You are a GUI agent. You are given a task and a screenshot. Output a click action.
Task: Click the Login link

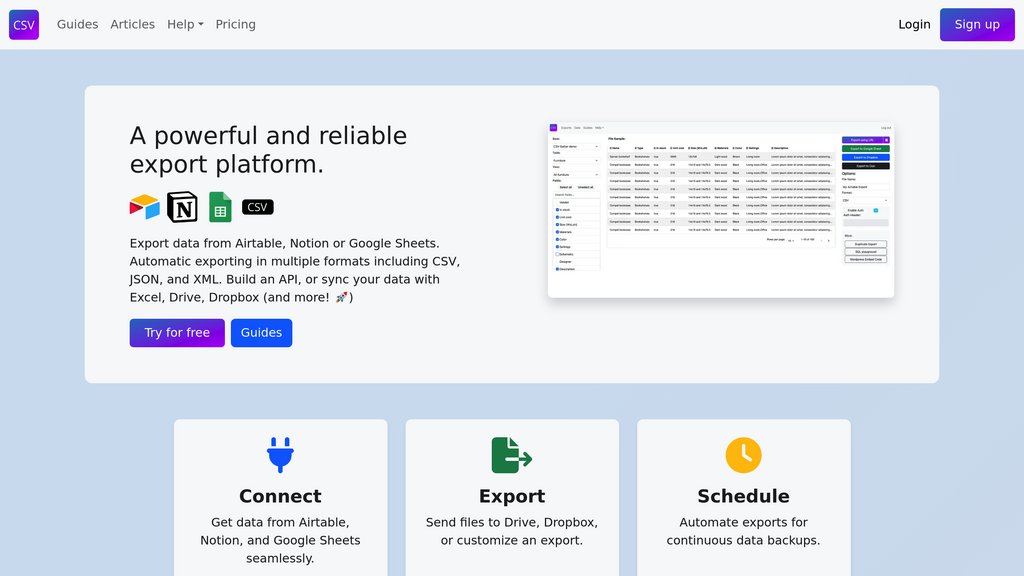point(914,24)
